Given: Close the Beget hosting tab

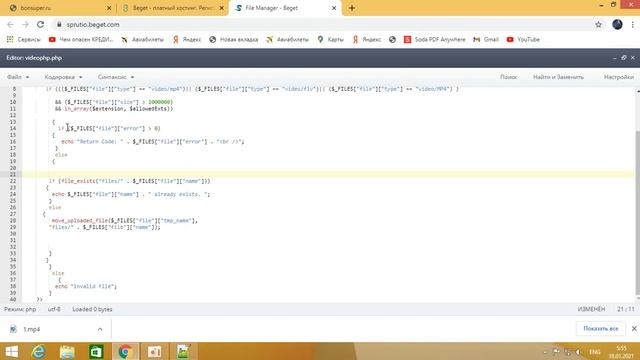Looking at the screenshot, I should 222,8.
